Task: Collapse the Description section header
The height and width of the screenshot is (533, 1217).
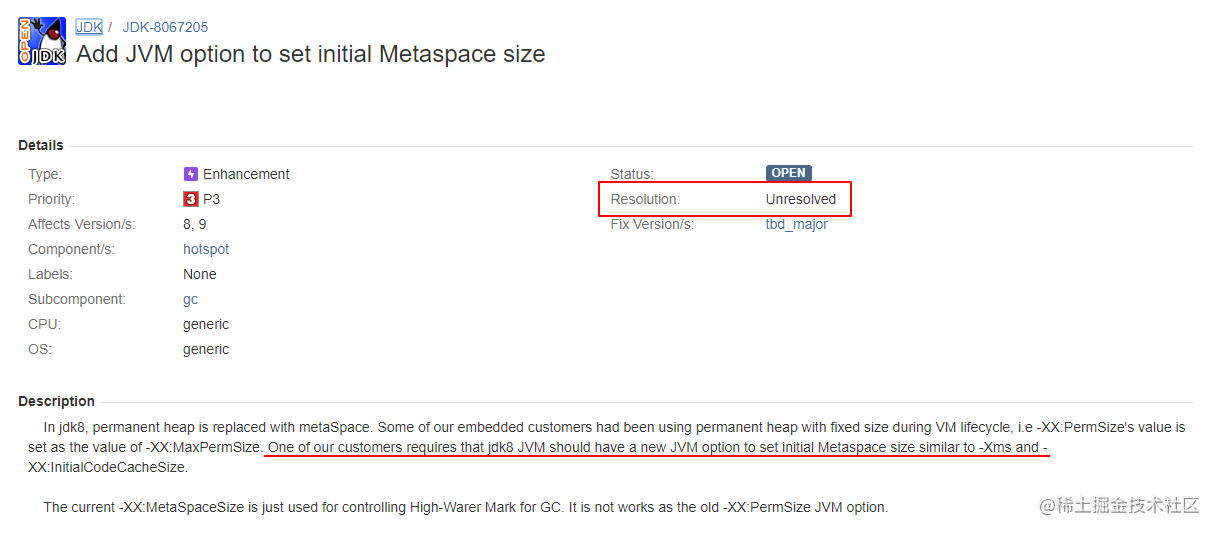Action: click(x=56, y=401)
